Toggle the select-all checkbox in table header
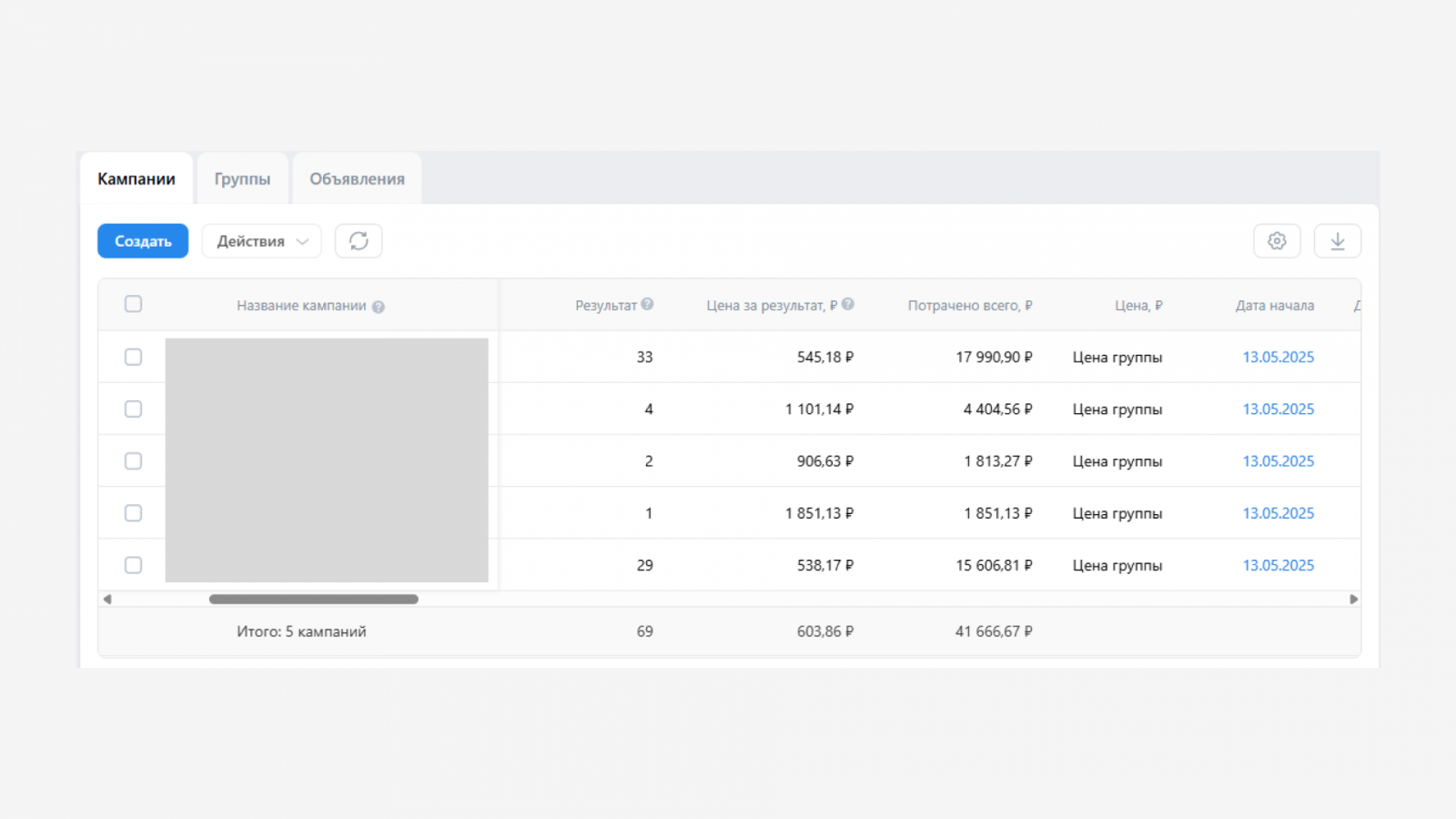This screenshot has height=819, width=1456. [x=133, y=304]
